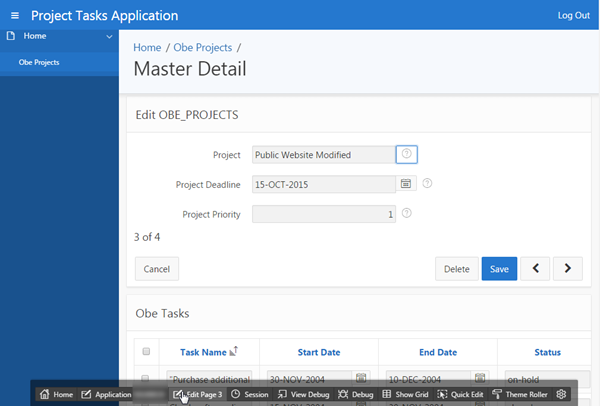Screen dimensions: 600x406
Task: Click the Log Out link
Action: click(573, 16)
